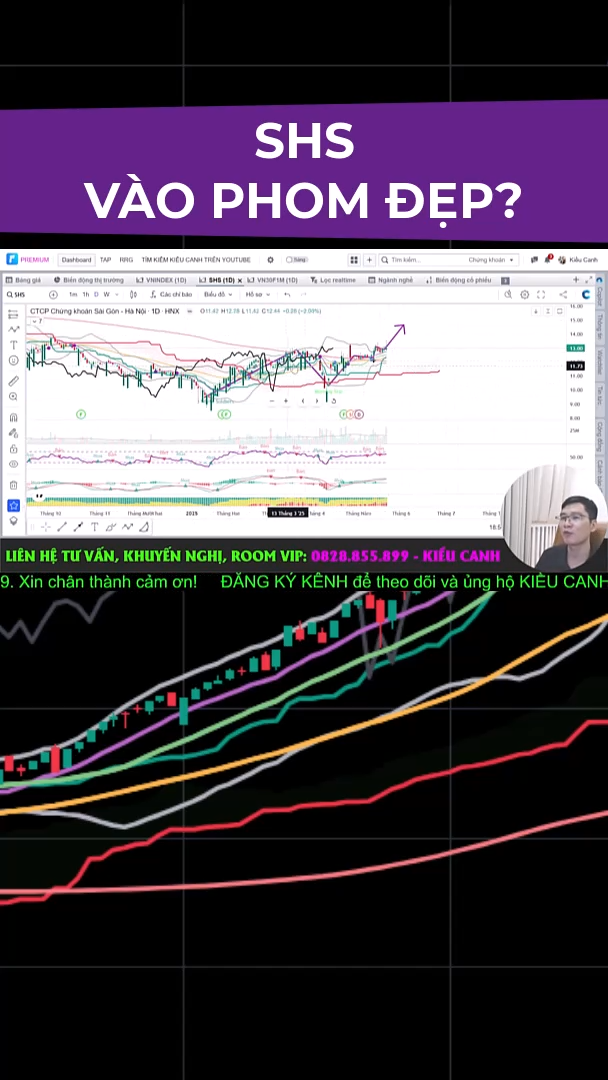Open the RRG menu item
Image resolution: width=608 pixels, height=1080 pixels.
126,260
